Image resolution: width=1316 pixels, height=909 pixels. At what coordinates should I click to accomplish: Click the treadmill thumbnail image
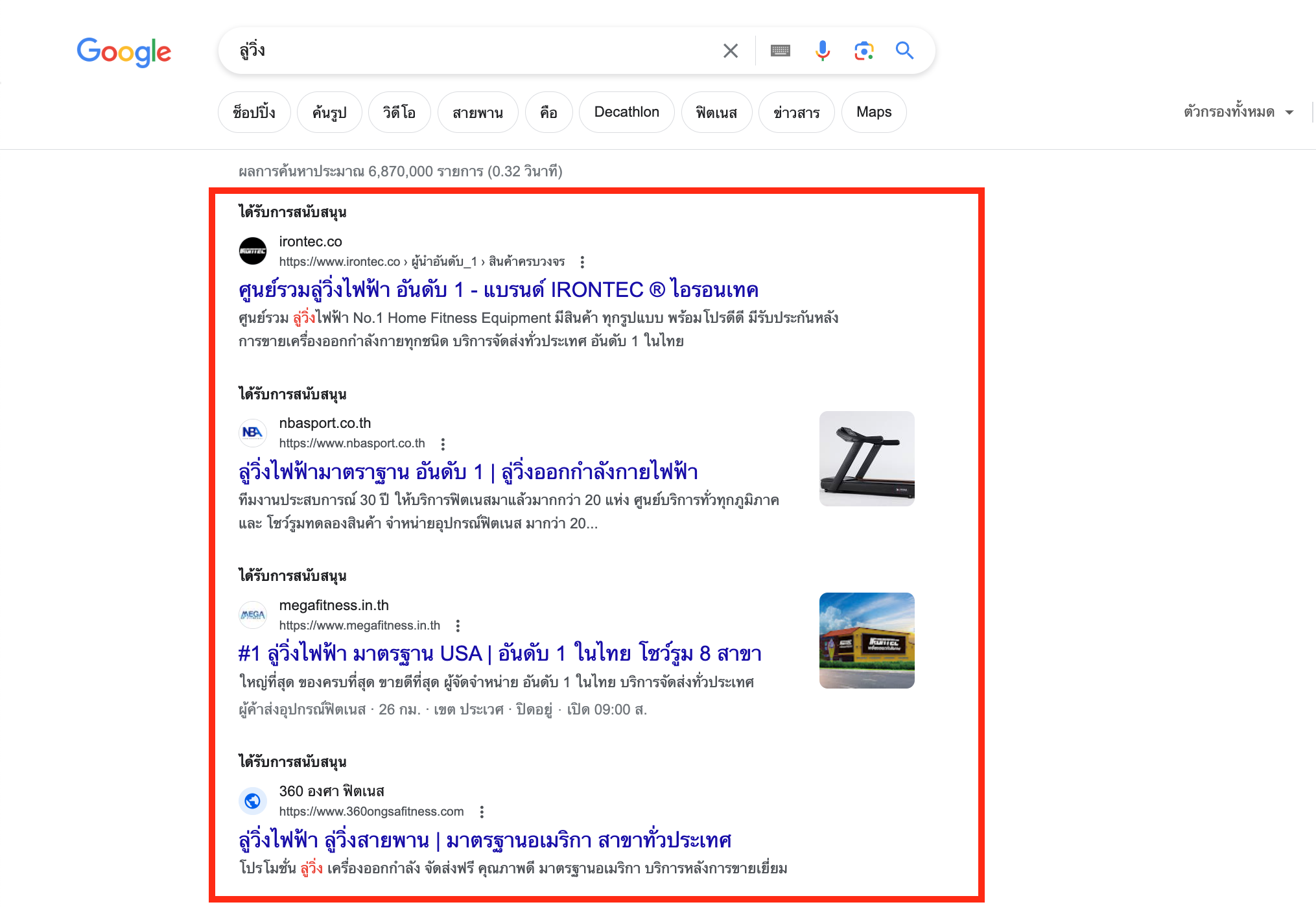tap(867, 458)
